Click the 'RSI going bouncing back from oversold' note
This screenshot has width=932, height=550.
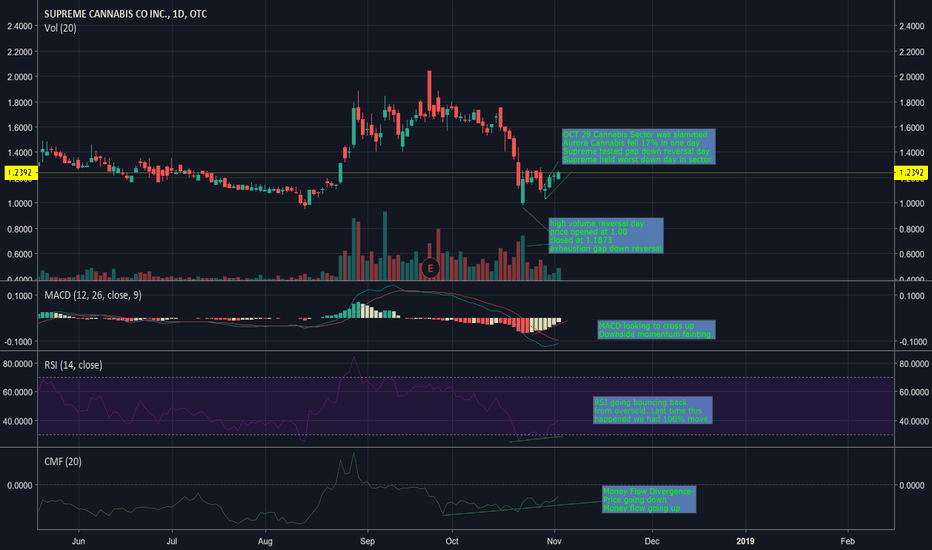point(653,410)
